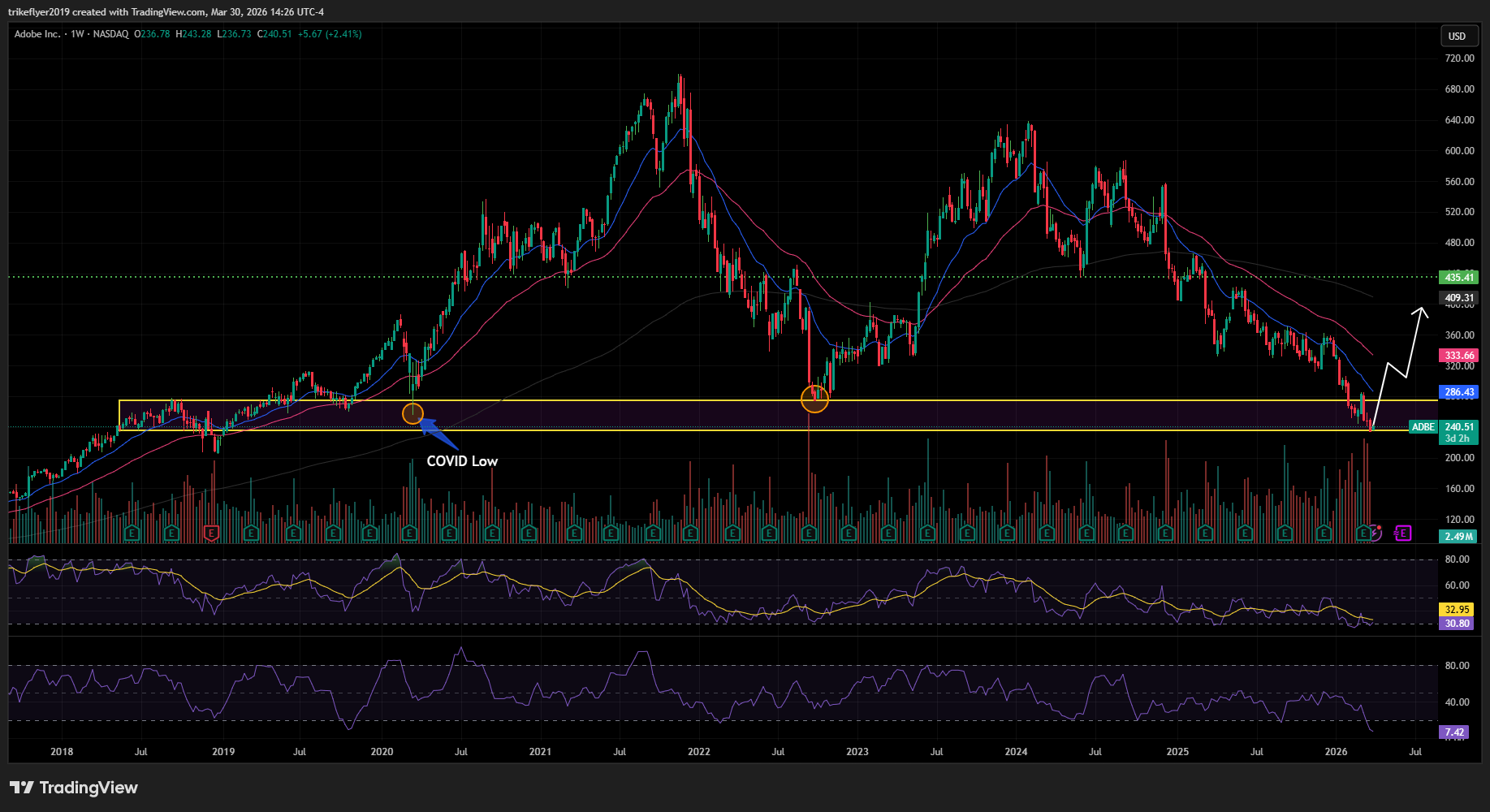Click the 2022 label on time axis
Viewport: 1490px width, 812px height.
[x=699, y=752]
